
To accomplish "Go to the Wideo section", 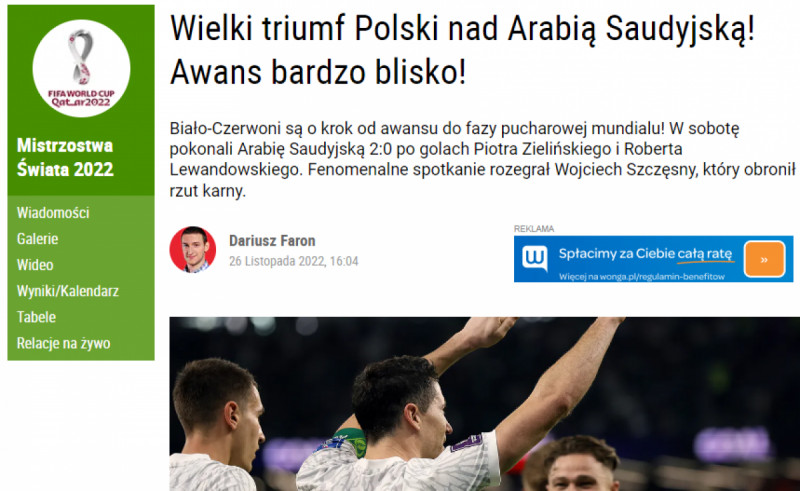I will coord(35,265).
